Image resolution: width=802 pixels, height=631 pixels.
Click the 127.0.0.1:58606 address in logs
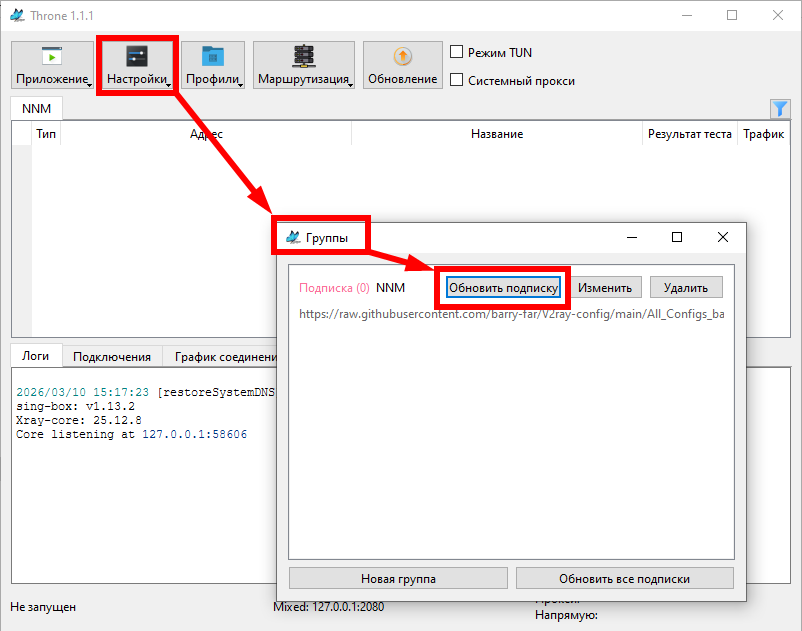194,434
